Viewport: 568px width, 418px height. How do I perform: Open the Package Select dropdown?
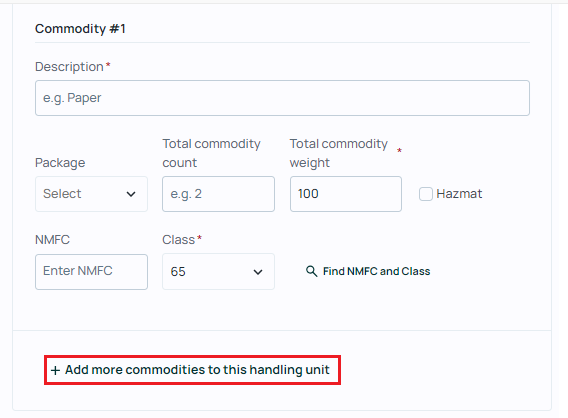click(91, 194)
